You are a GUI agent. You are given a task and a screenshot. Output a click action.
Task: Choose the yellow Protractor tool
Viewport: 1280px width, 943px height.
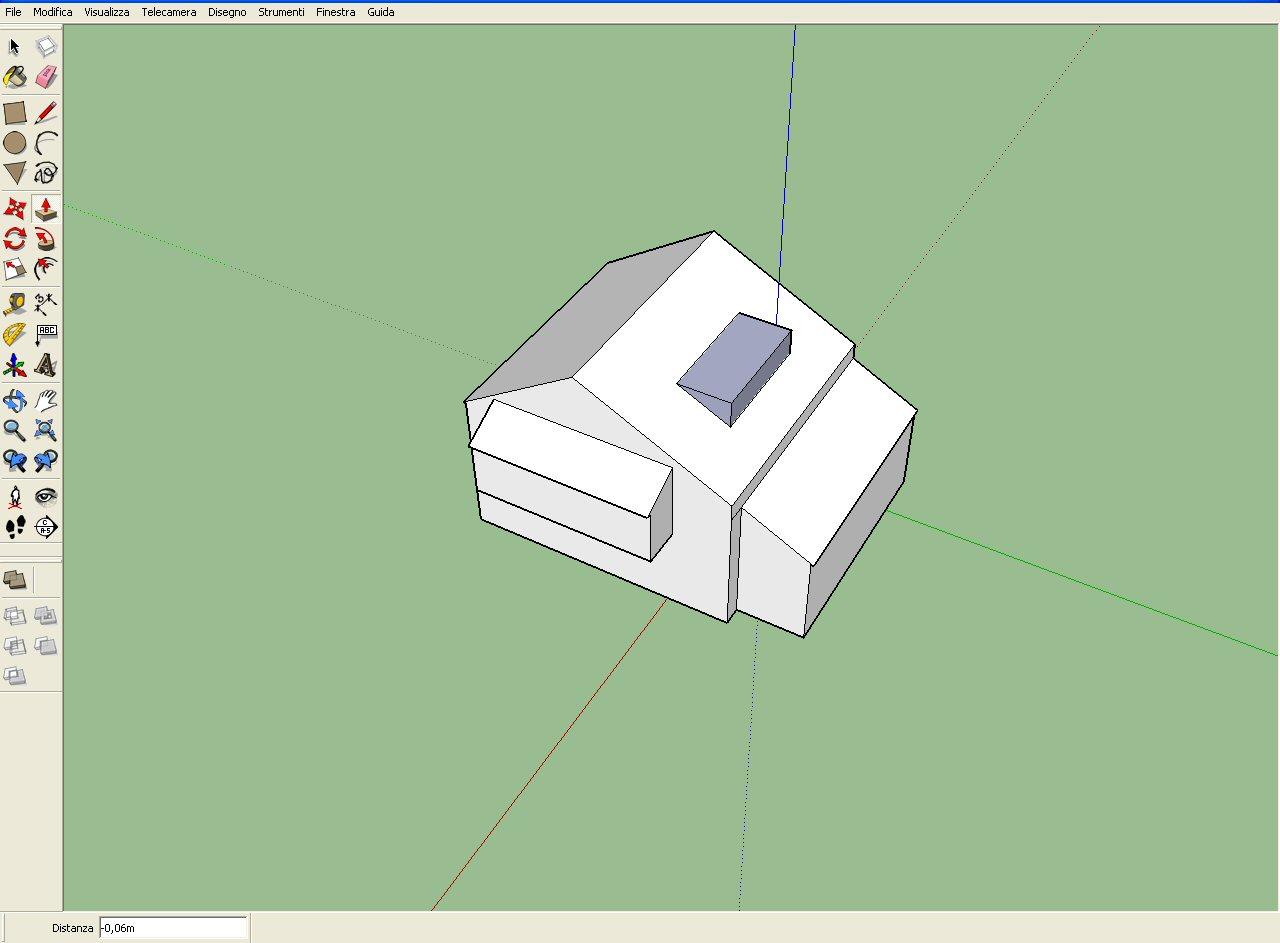[15, 334]
